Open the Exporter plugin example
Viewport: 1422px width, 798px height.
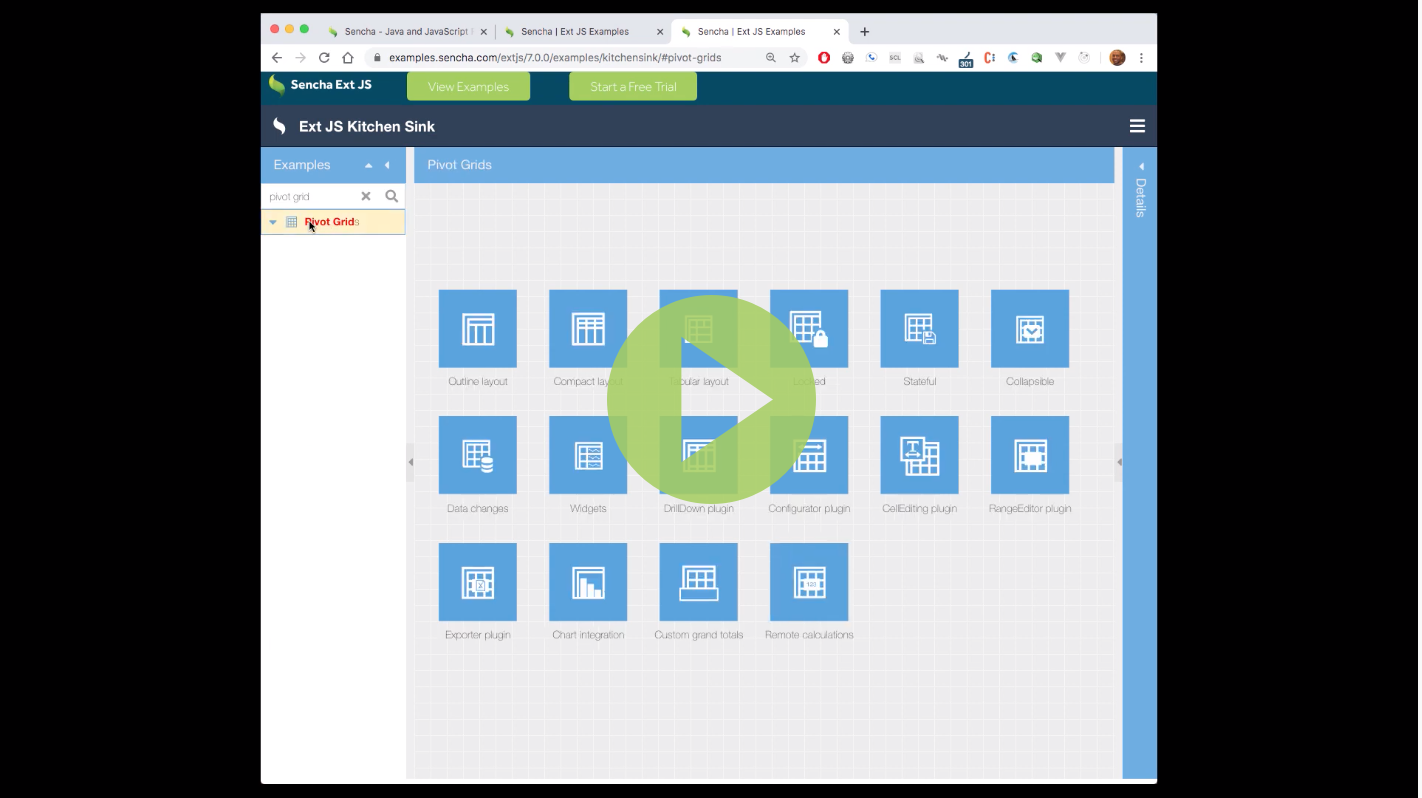[478, 582]
